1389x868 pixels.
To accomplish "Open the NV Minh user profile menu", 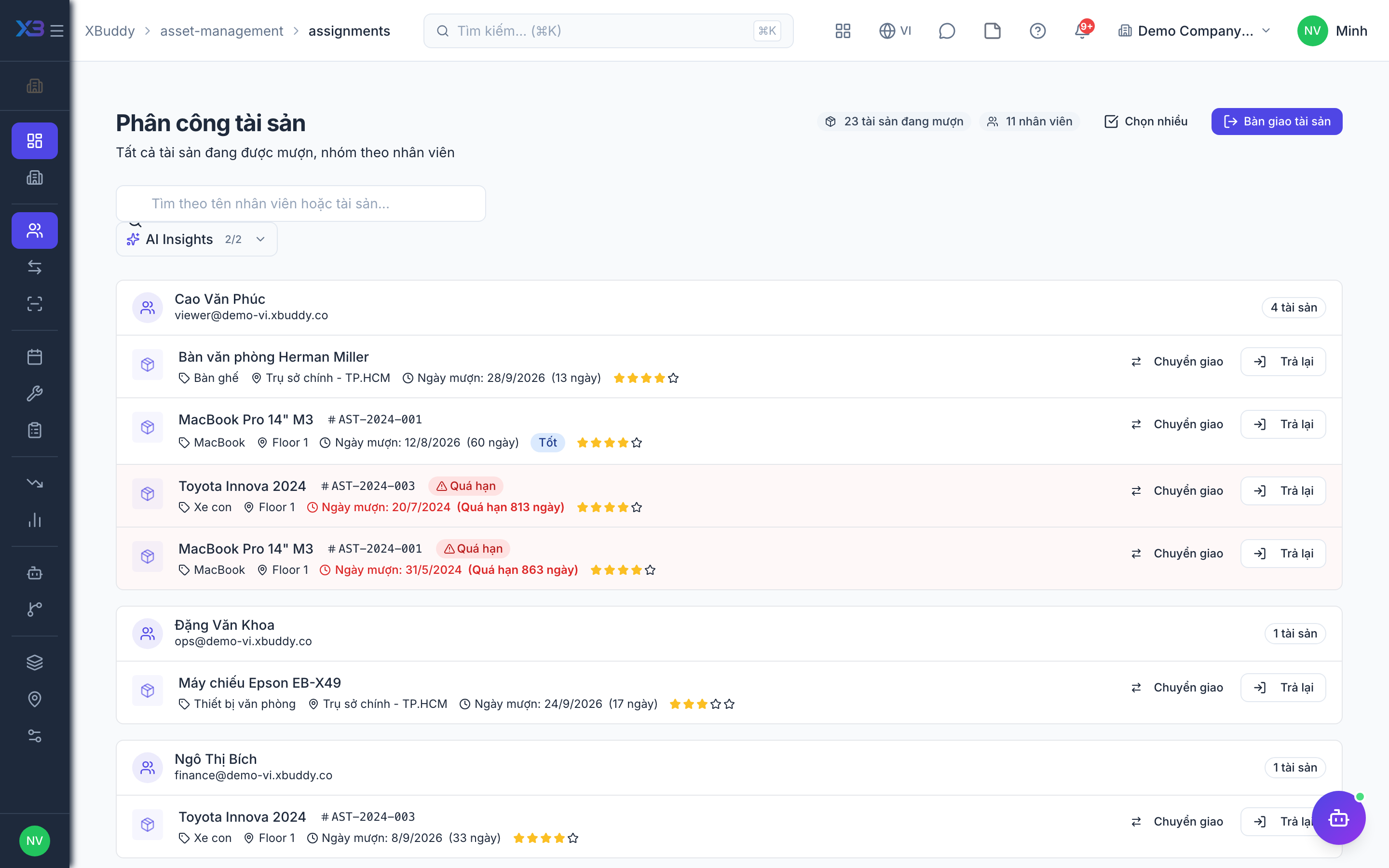I will (1332, 30).
